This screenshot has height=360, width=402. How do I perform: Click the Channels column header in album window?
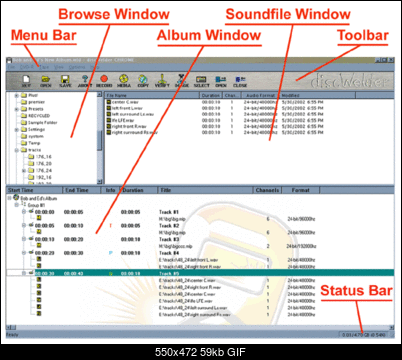click(267, 190)
